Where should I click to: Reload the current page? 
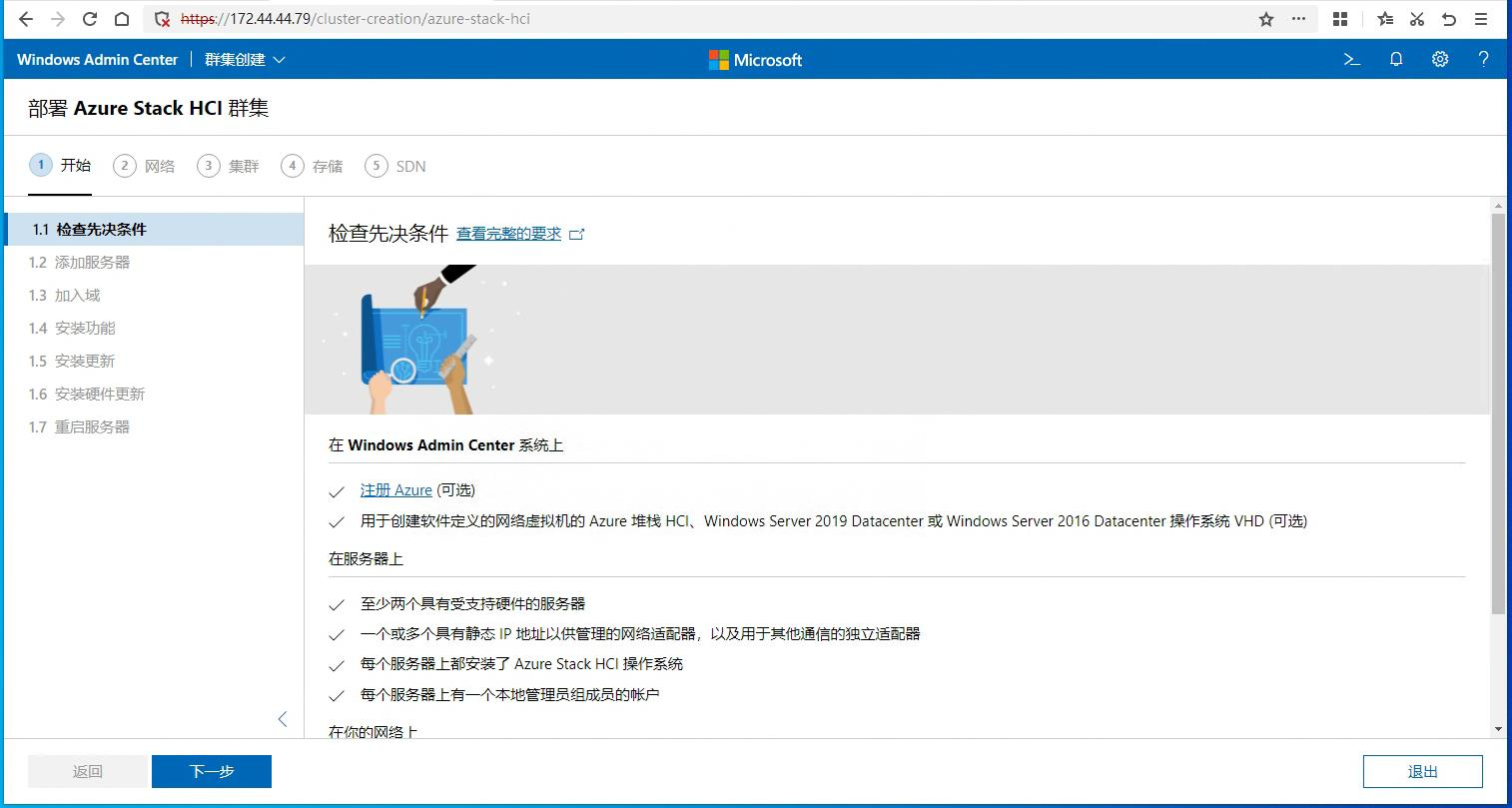pos(90,19)
